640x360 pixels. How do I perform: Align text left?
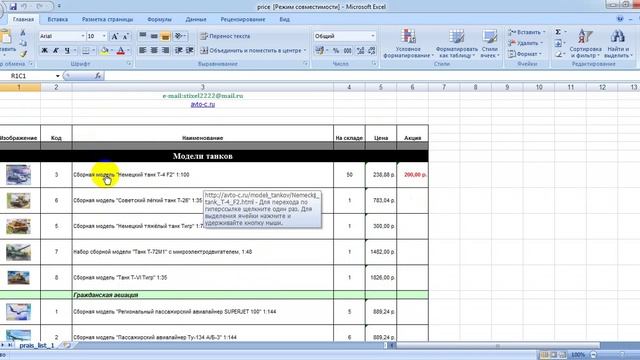(142, 51)
